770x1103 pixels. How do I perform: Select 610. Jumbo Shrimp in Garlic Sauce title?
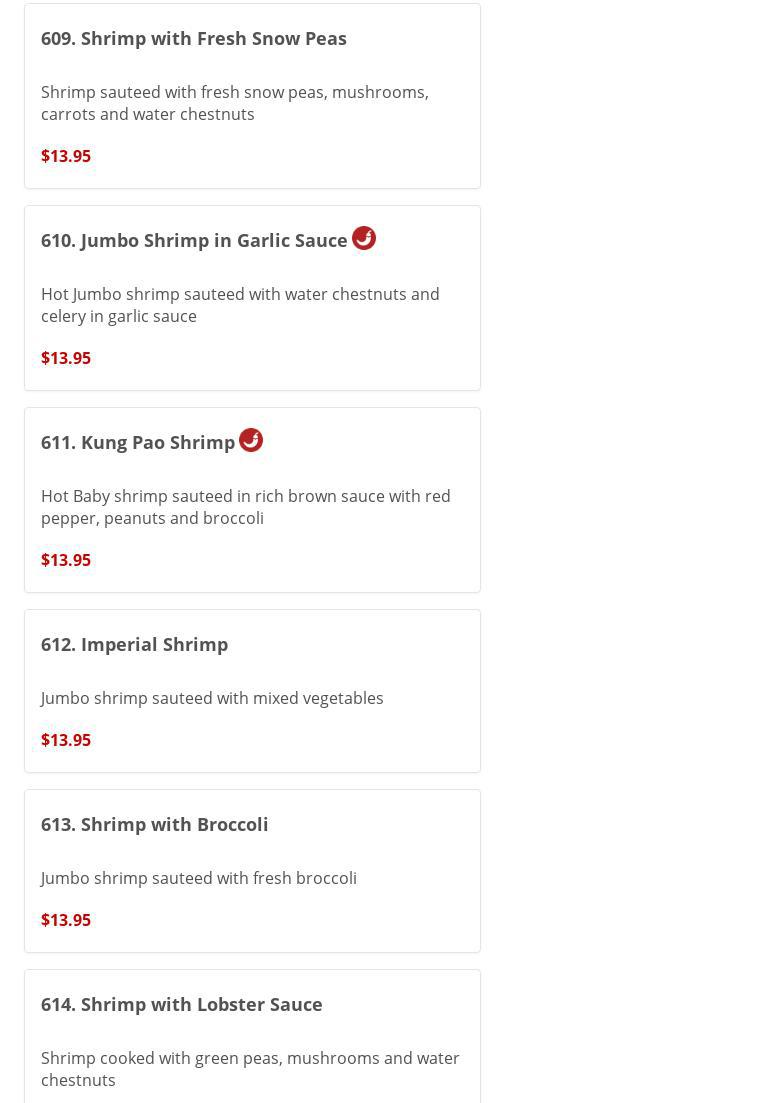click(194, 240)
